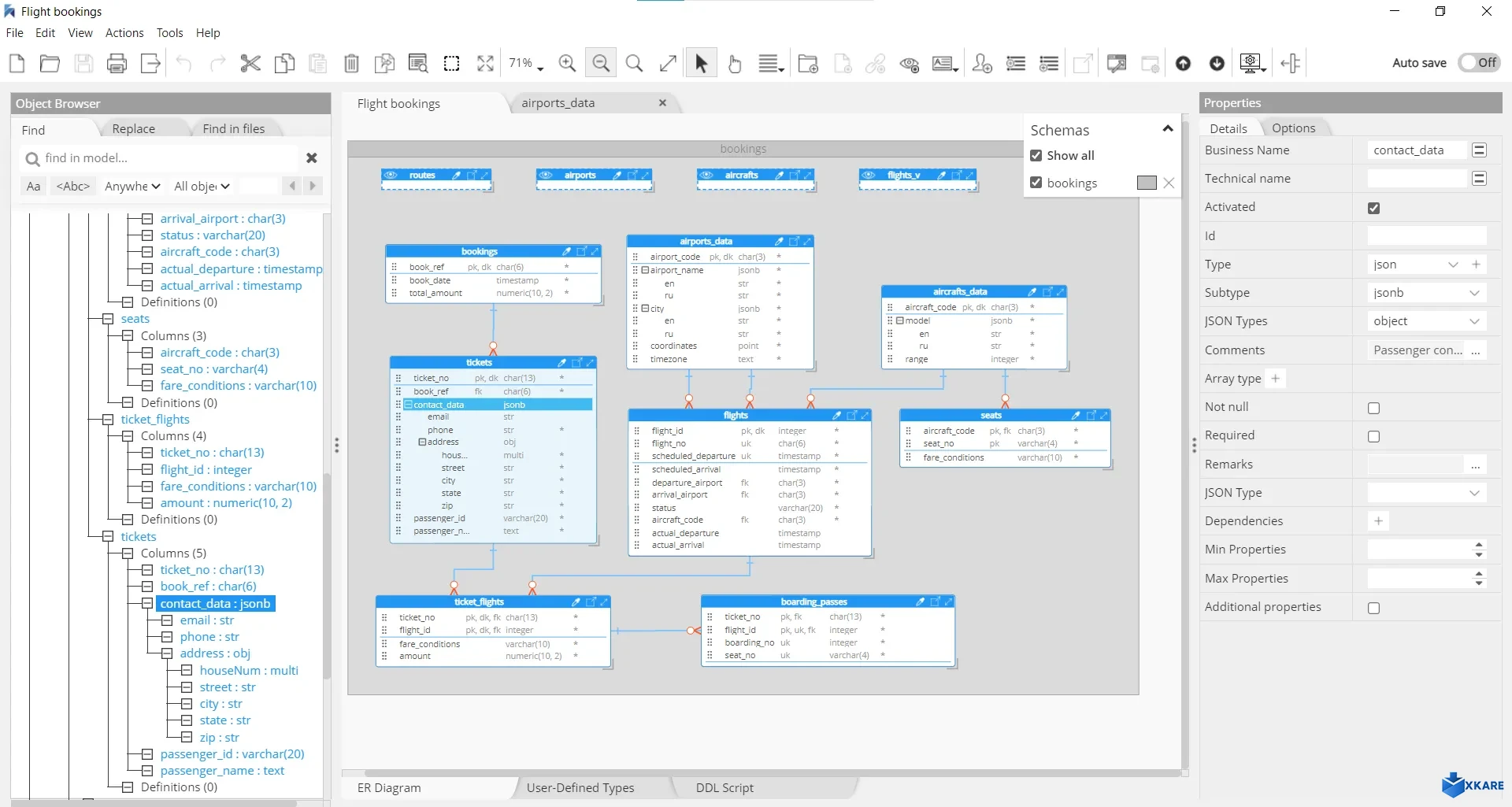Collapse the seats tree node

click(x=108, y=319)
